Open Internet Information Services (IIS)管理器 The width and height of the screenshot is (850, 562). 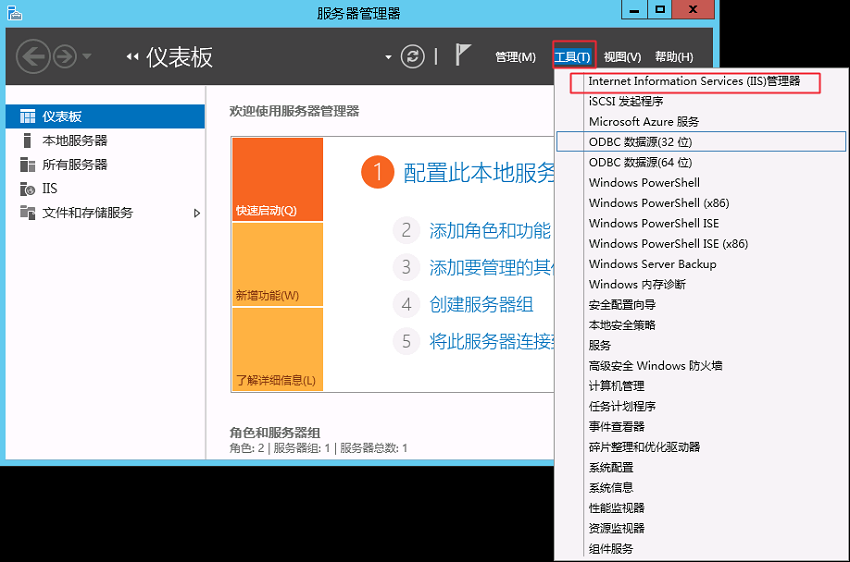coord(694,81)
